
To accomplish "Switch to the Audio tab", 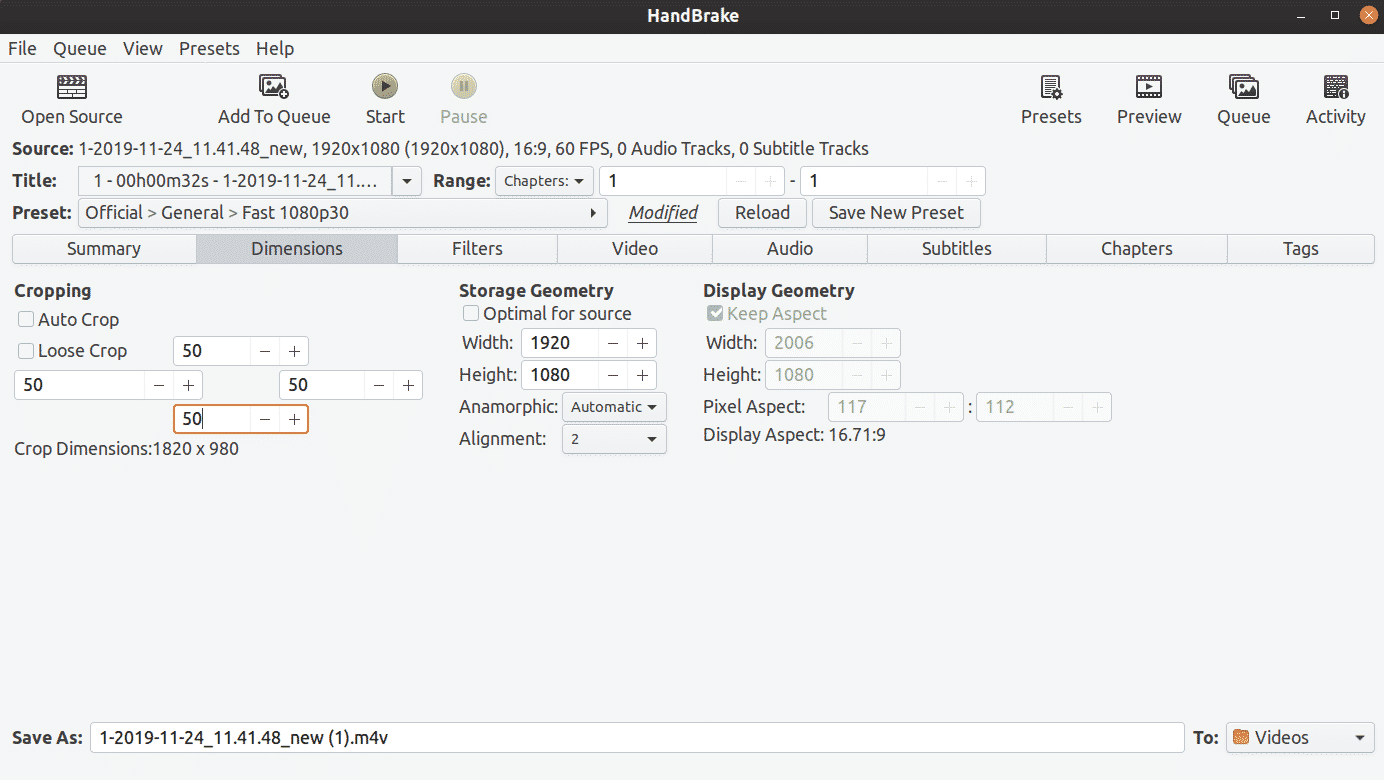I will click(790, 249).
